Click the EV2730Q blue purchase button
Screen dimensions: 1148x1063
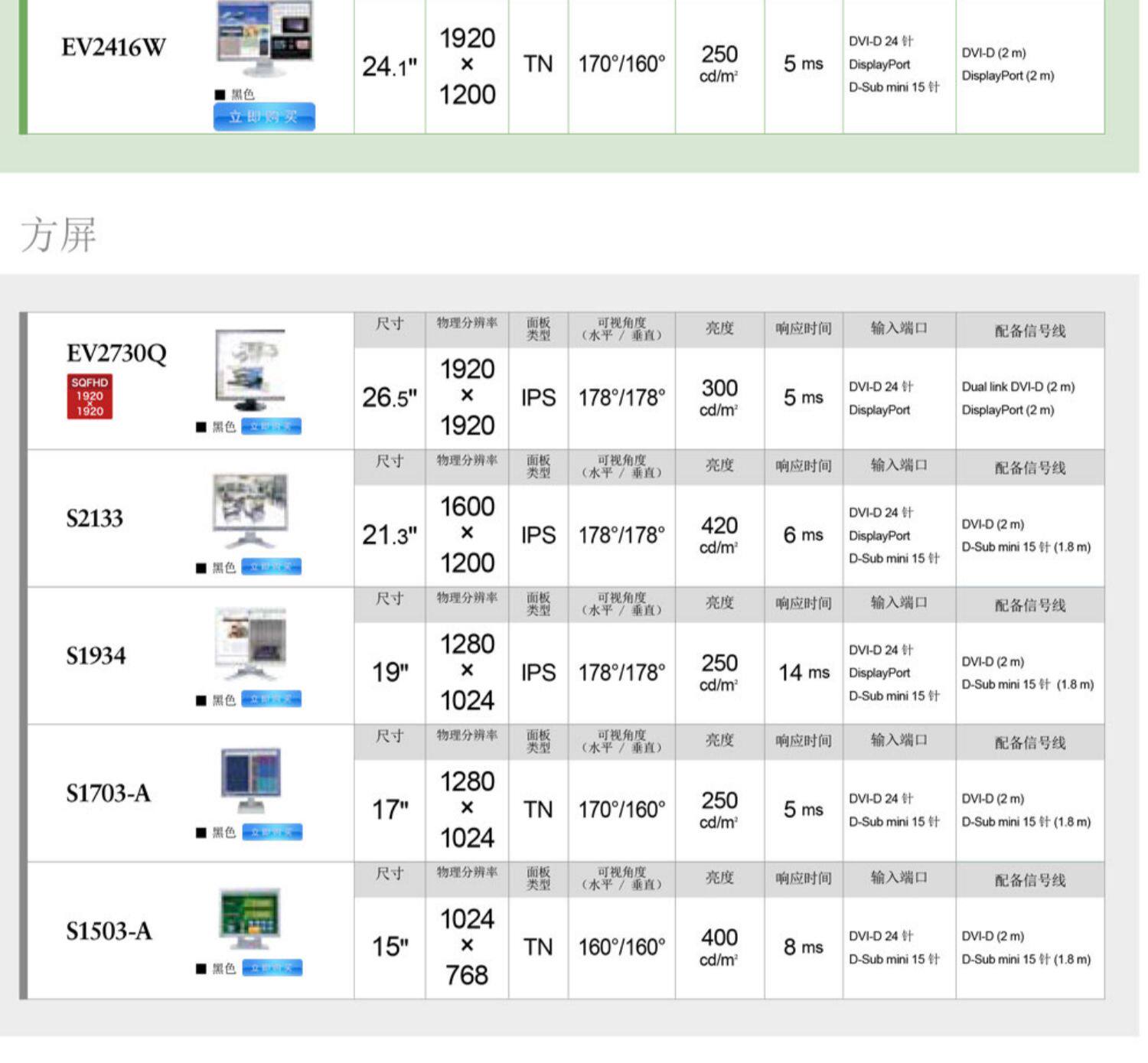[271, 426]
